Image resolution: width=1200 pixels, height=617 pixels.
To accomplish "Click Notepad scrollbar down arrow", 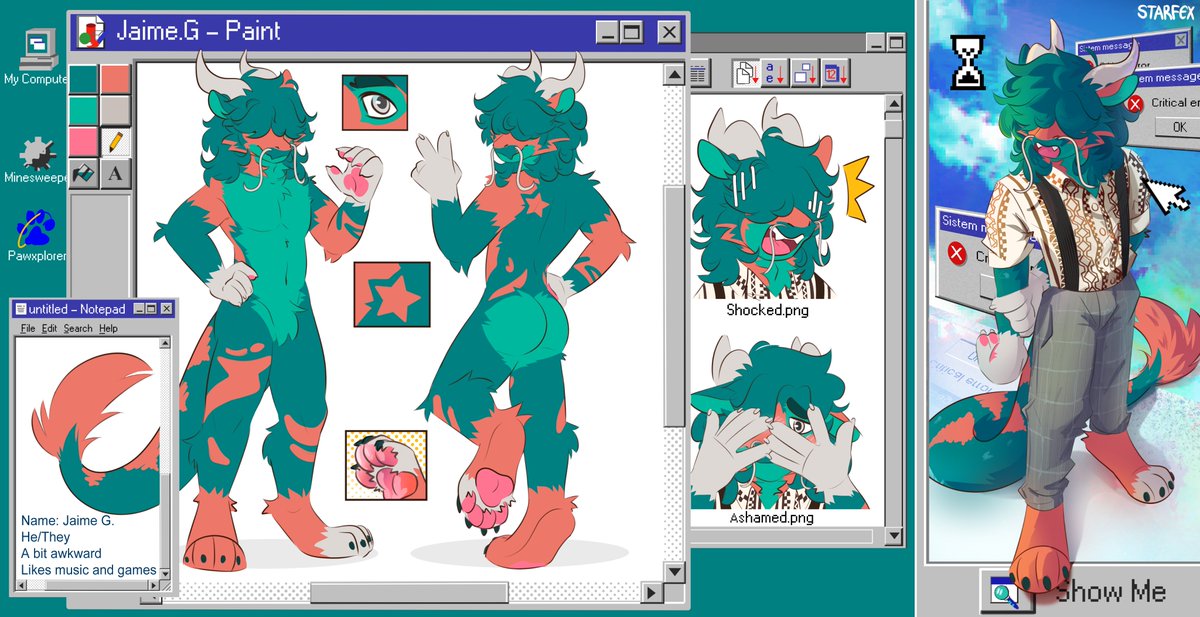I will coord(167,574).
